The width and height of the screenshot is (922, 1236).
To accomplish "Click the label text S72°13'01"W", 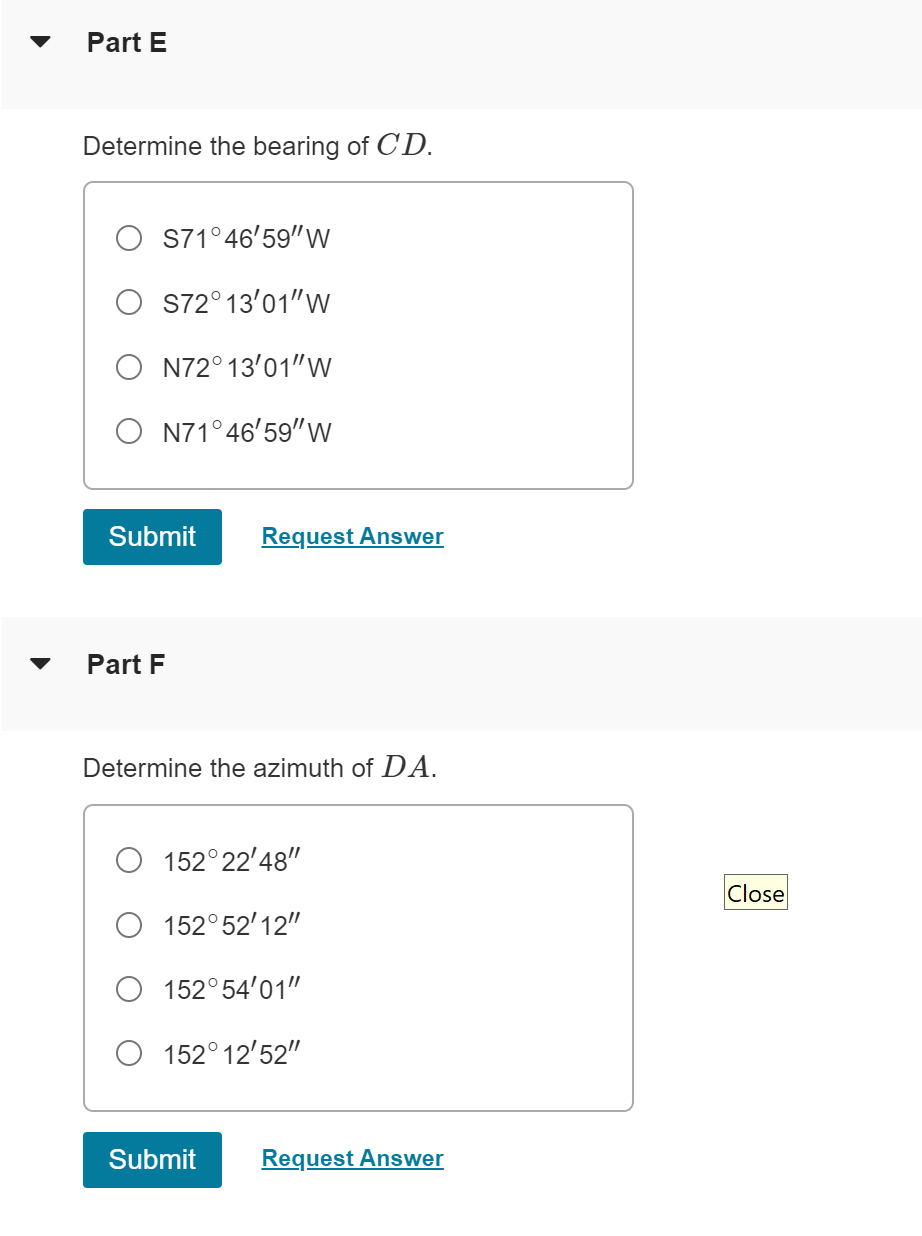I will [245, 302].
